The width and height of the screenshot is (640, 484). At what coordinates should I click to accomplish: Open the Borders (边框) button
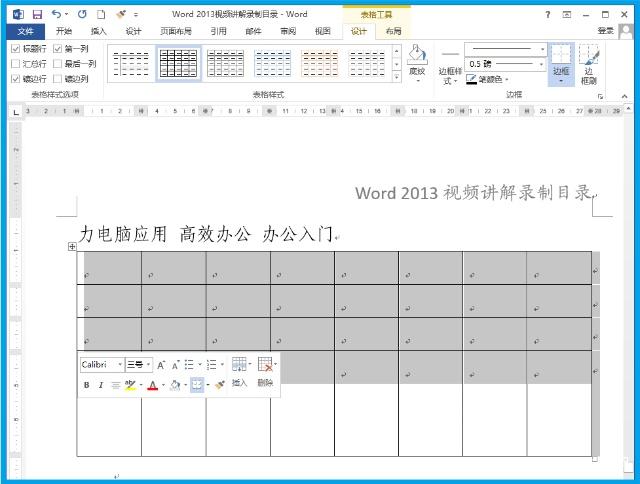(561, 64)
